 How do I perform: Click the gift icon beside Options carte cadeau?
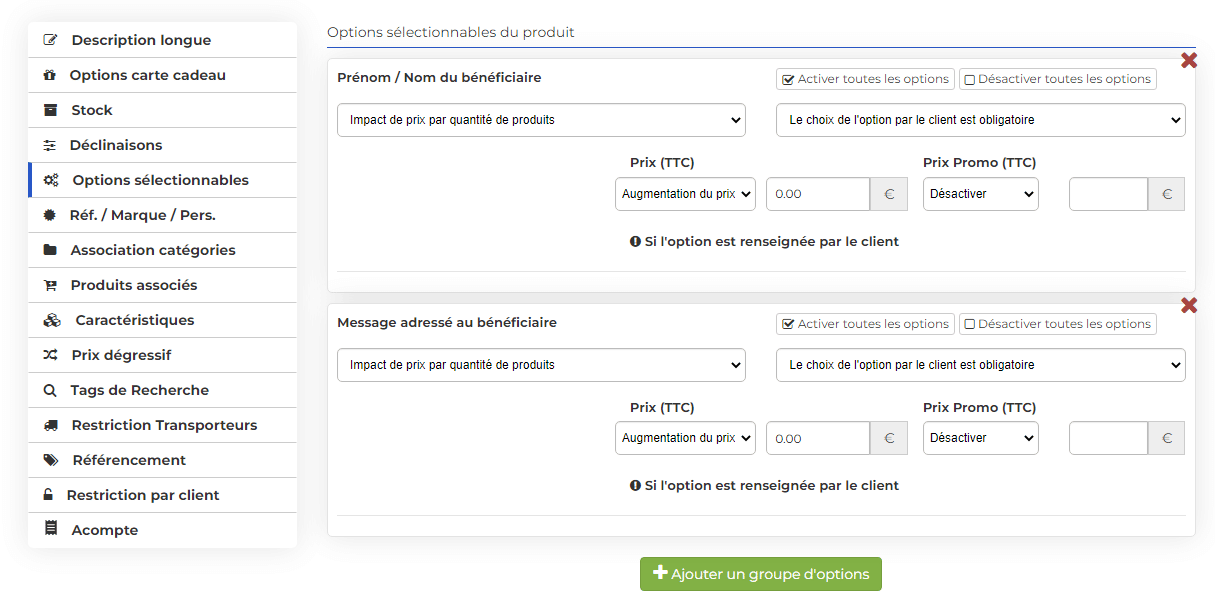click(50, 75)
